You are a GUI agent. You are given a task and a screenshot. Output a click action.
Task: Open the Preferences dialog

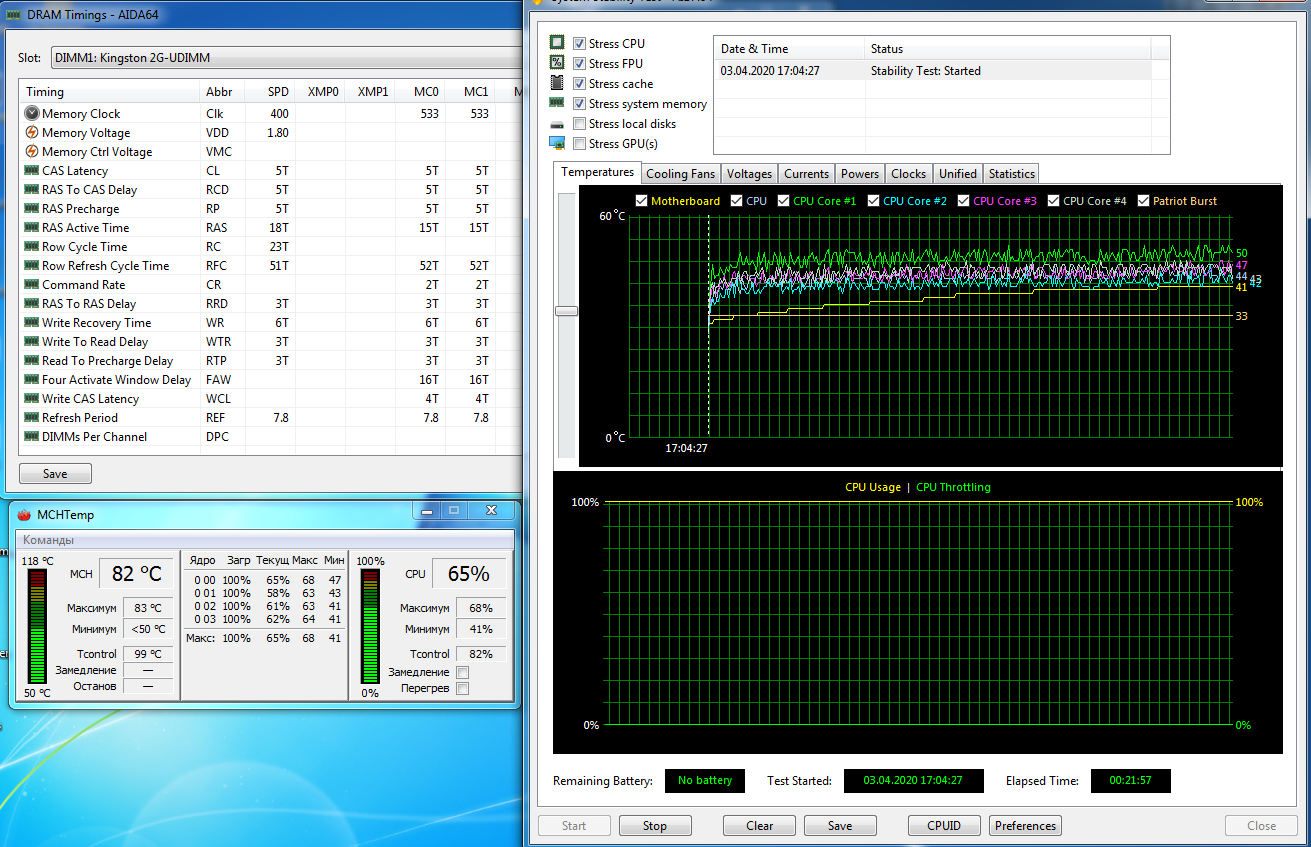(1025, 826)
